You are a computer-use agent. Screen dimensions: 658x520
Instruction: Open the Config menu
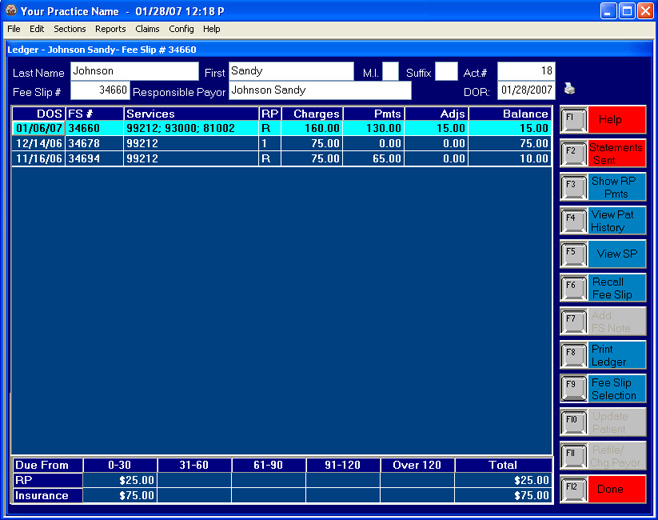pyautogui.click(x=181, y=29)
